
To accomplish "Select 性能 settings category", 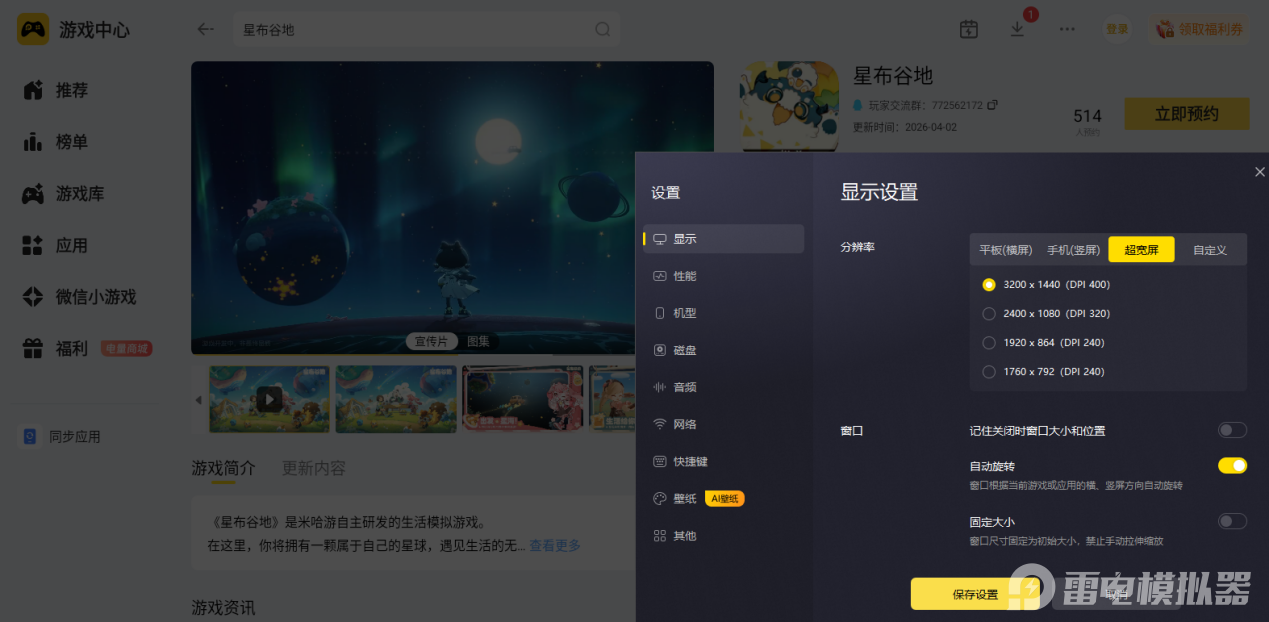I will coord(724,276).
